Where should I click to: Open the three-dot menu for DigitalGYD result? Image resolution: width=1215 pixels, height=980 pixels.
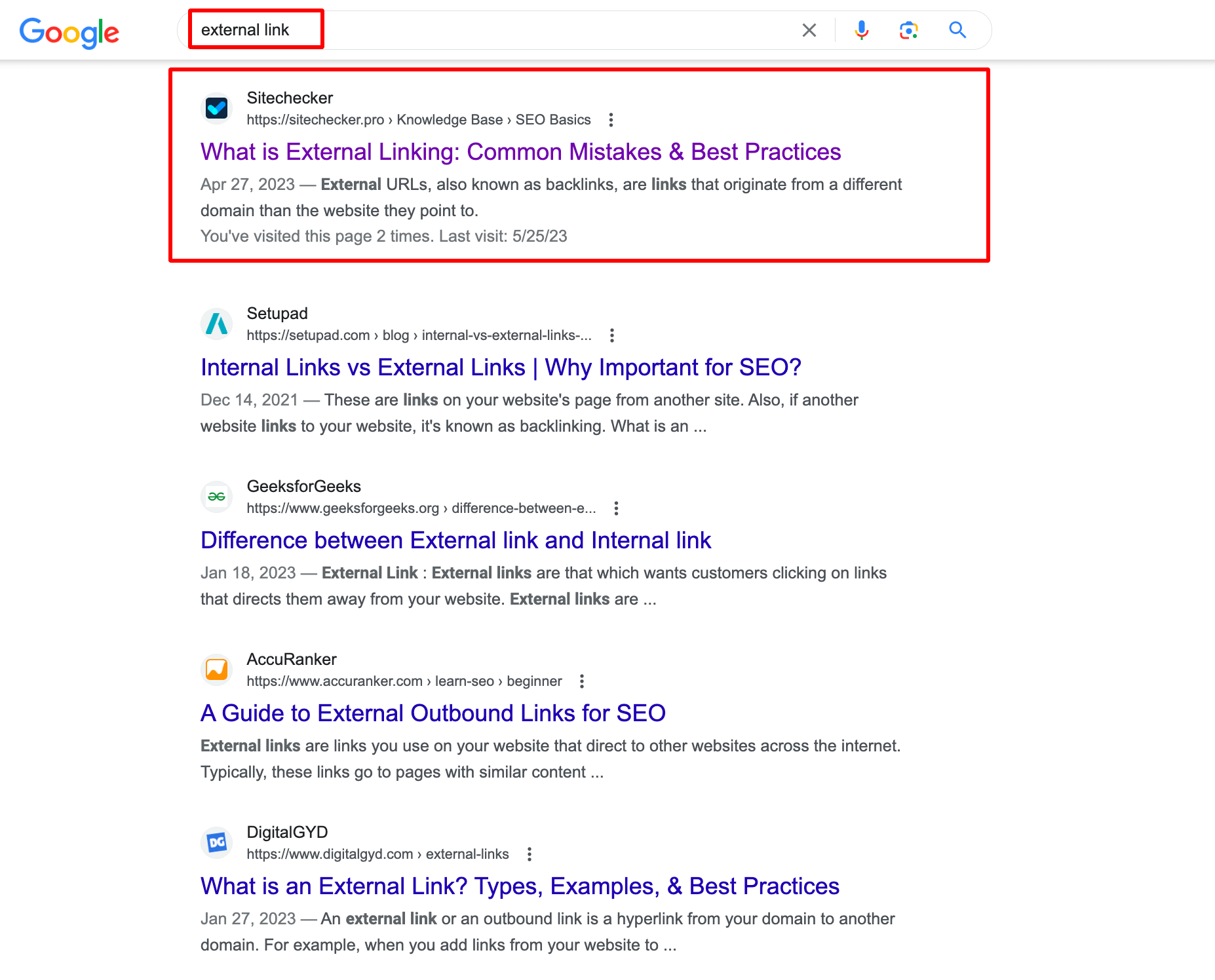[530, 854]
